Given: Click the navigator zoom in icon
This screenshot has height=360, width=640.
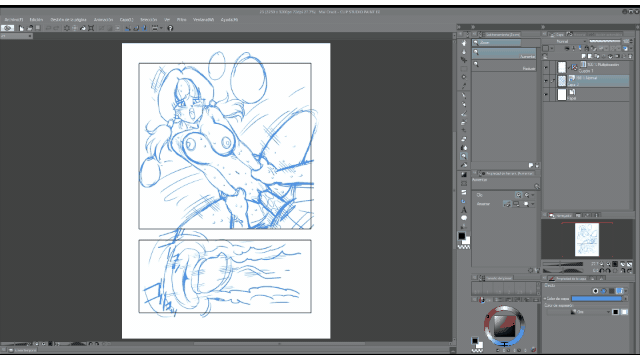Looking at the screenshot, I should coord(608,264).
